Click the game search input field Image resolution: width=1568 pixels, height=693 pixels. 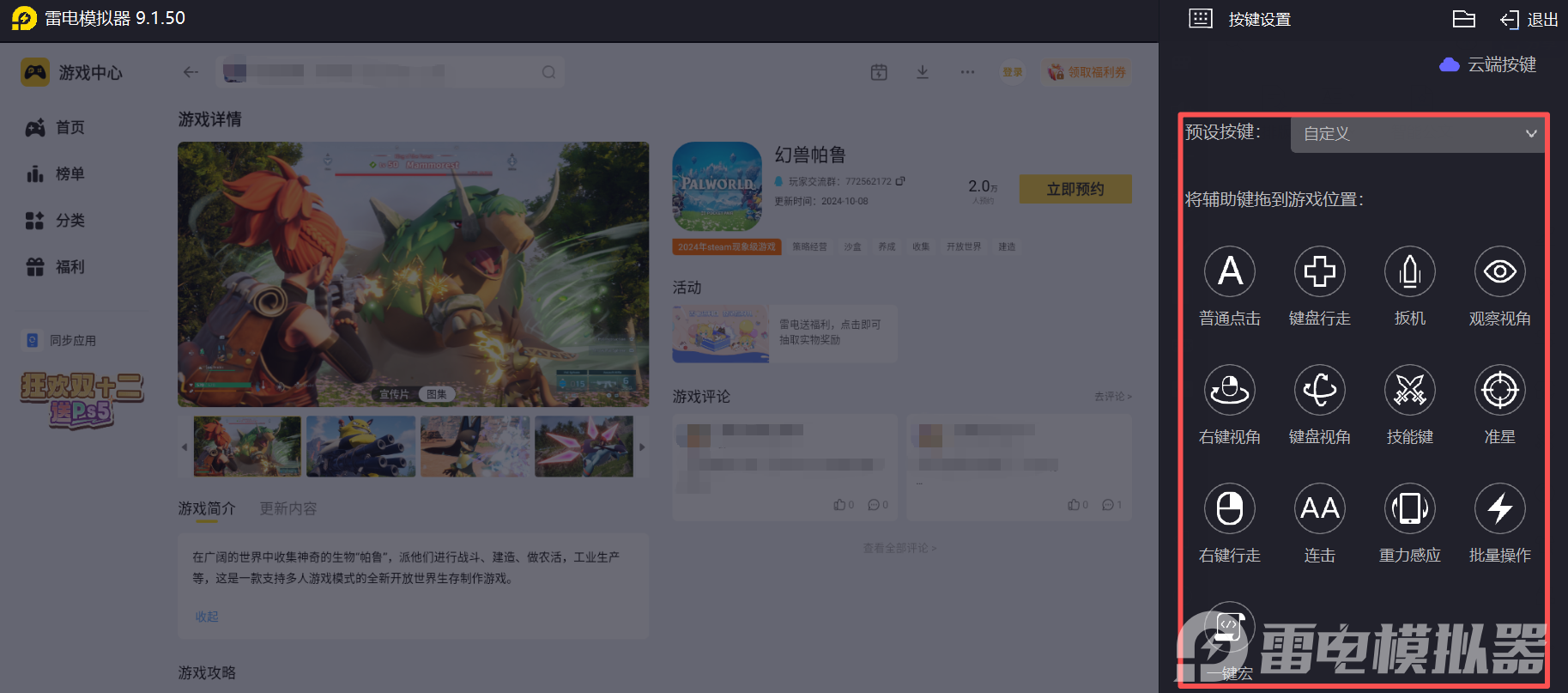point(391,72)
